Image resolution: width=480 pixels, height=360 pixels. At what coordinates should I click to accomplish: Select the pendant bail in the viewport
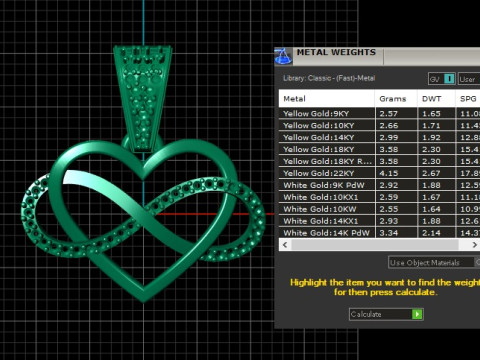(143, 98)
